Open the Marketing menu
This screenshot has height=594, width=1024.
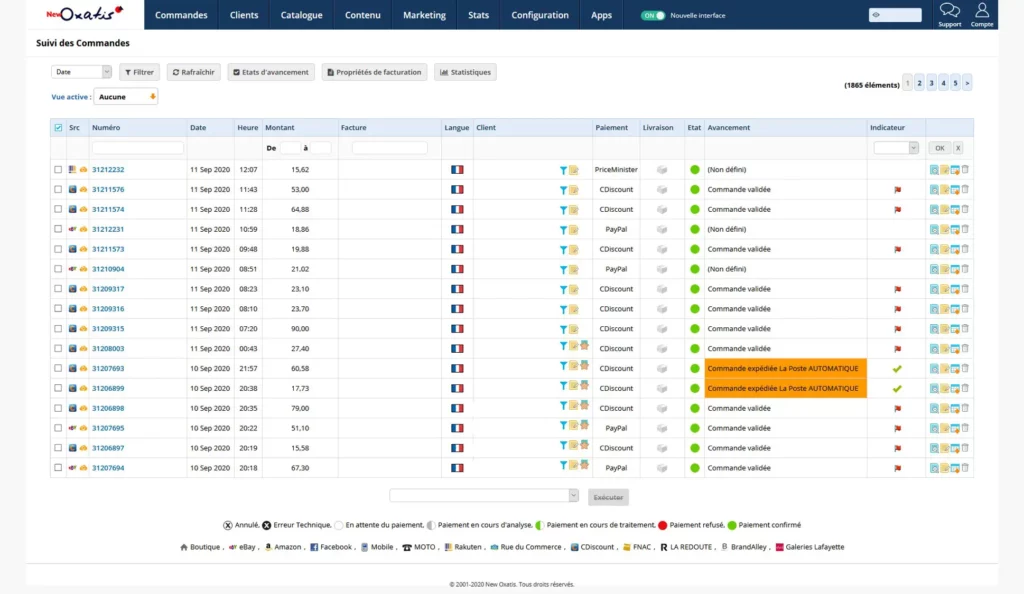pyautogui.click(x=424, y=15)
